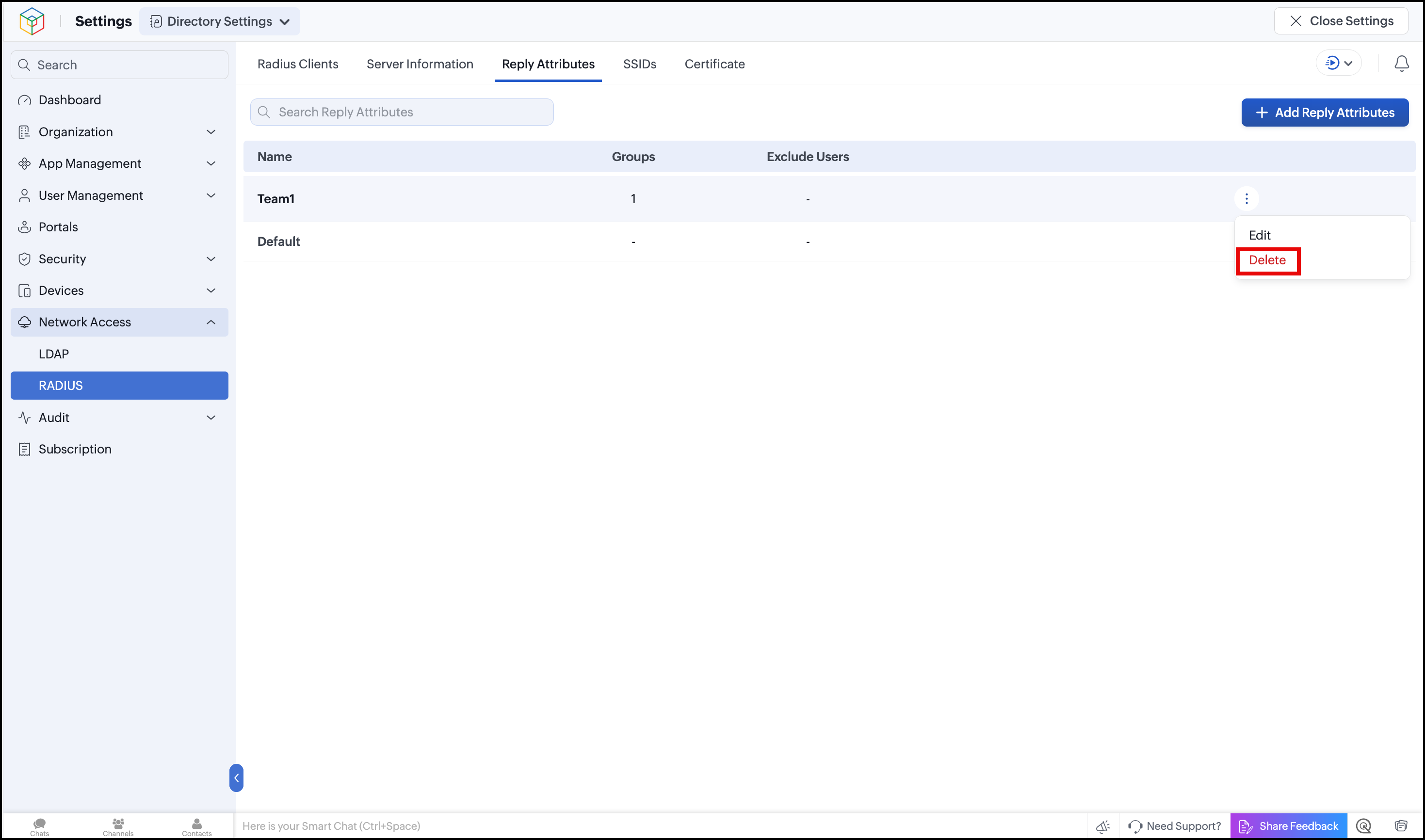
Task: Click the Smart Chat input bar
Action: (660, 826)
